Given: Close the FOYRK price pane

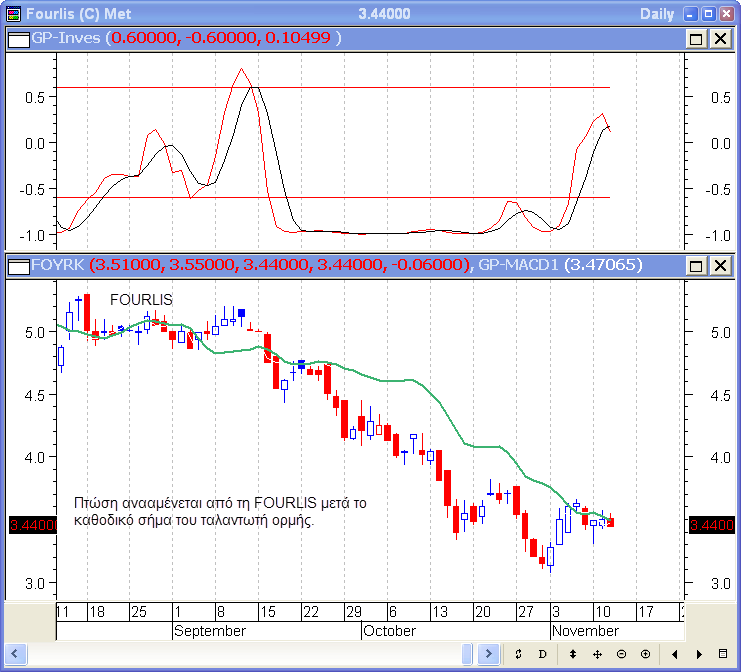Looking at the screenshot, I should point(719,266).
